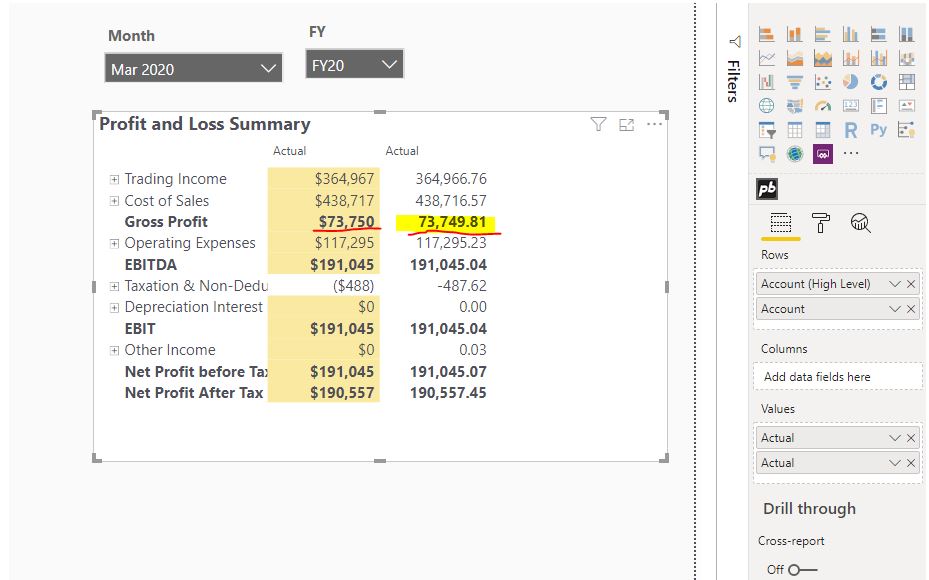929x580 pixels.
Task: Select the Matrix visual
Action: click(822, 130)
